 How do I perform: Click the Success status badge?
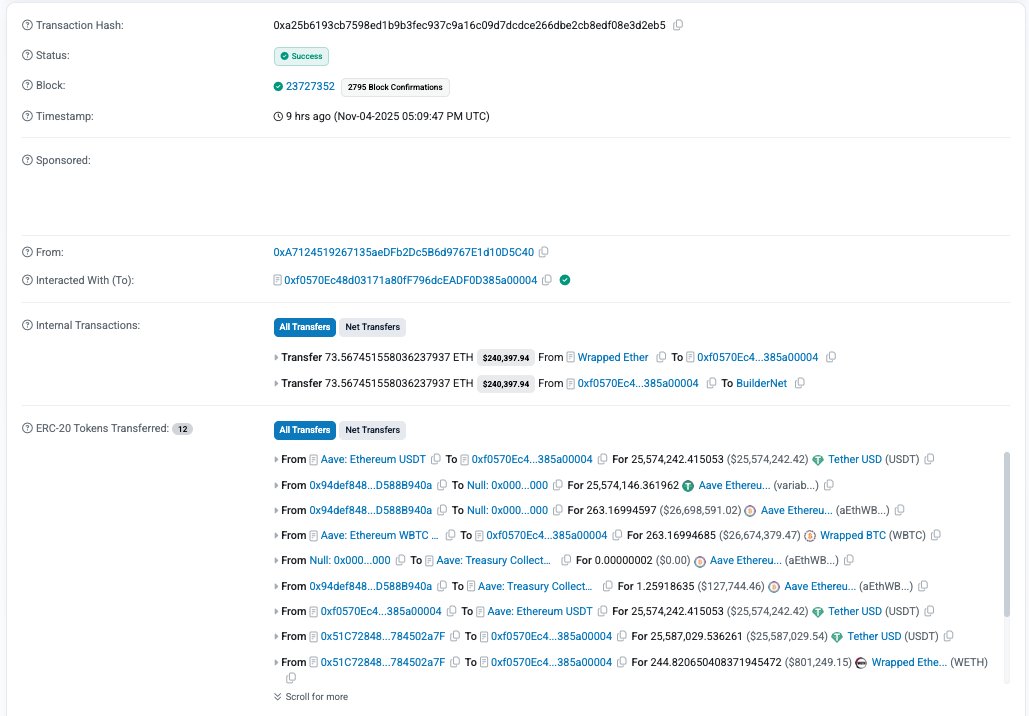301,56
